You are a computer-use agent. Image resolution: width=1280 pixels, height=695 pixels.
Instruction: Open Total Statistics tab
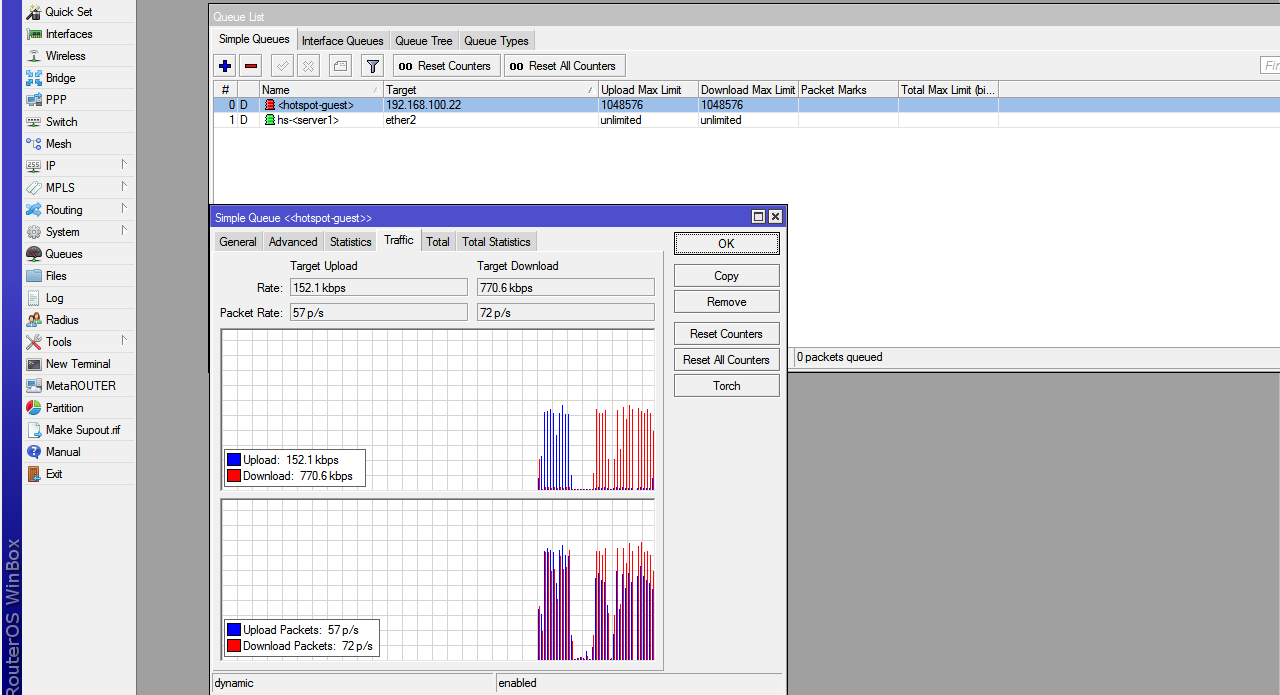click(496, 242)
